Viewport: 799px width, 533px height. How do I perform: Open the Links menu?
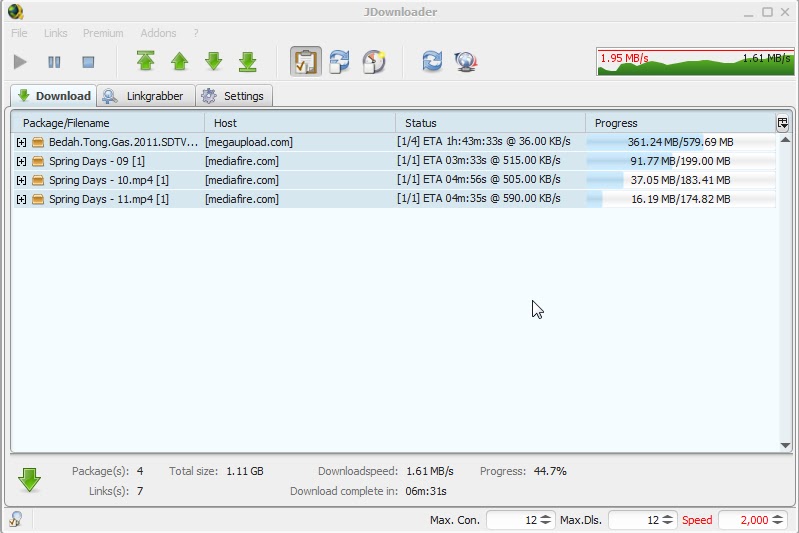(56, 33)
